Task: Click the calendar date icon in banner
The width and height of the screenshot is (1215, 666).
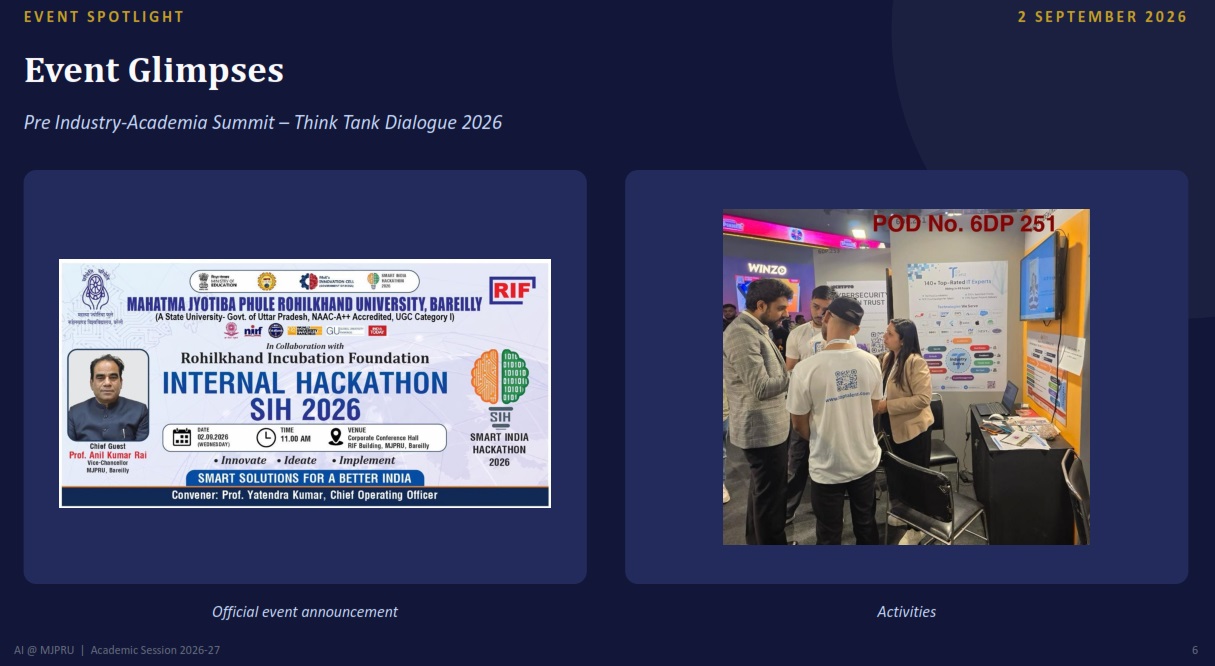Action: pos(182,437)
